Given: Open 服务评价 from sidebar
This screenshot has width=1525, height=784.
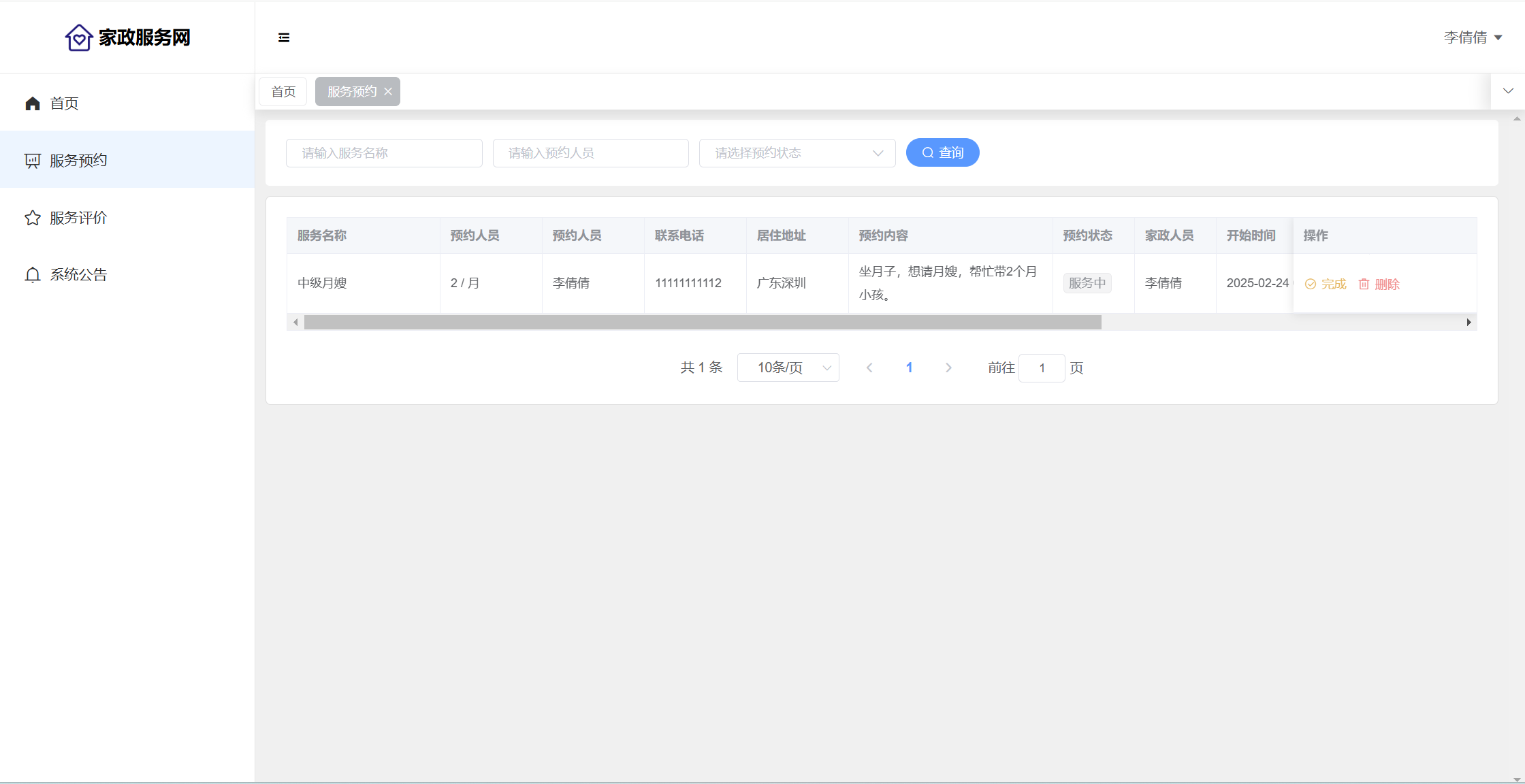Looking at the screenshot, I should tap(78, 218).
